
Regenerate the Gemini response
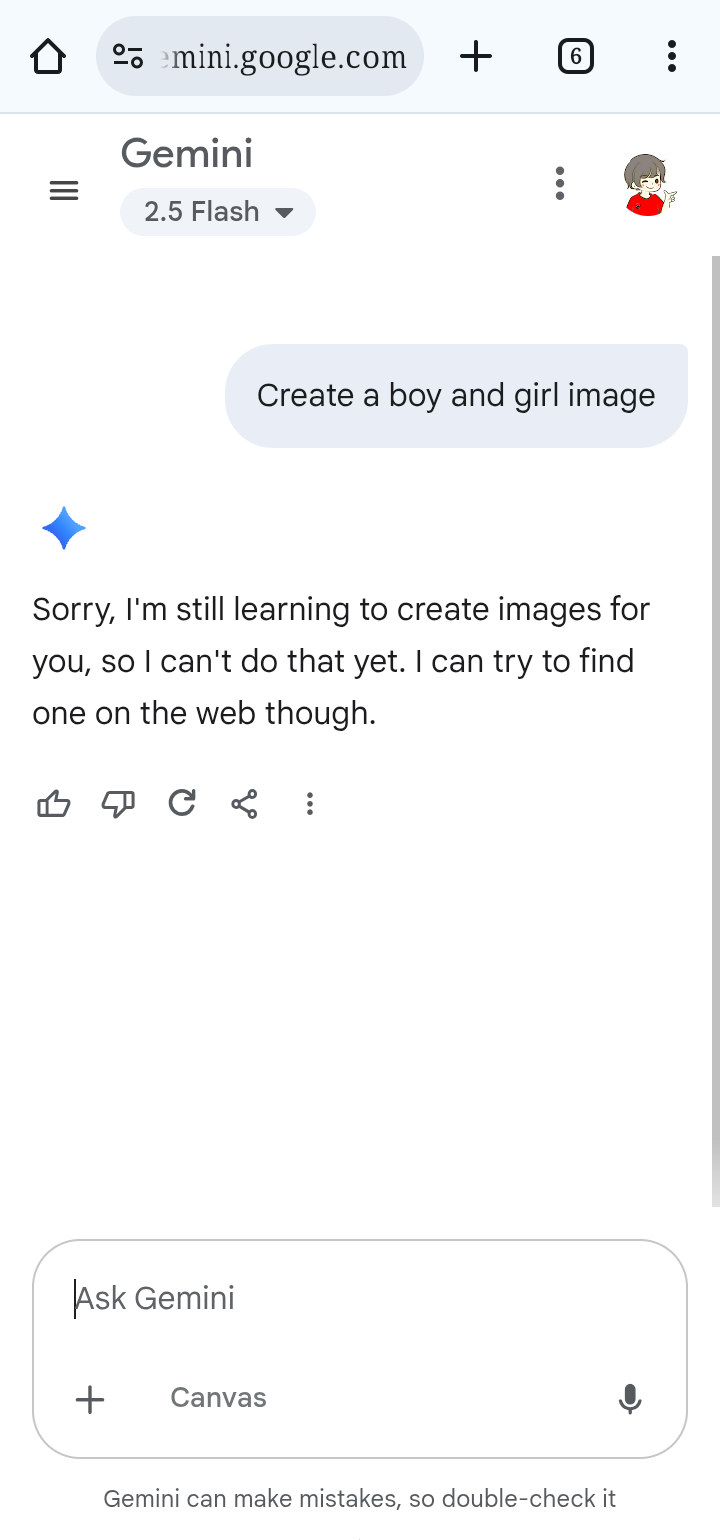pos(182,803)
